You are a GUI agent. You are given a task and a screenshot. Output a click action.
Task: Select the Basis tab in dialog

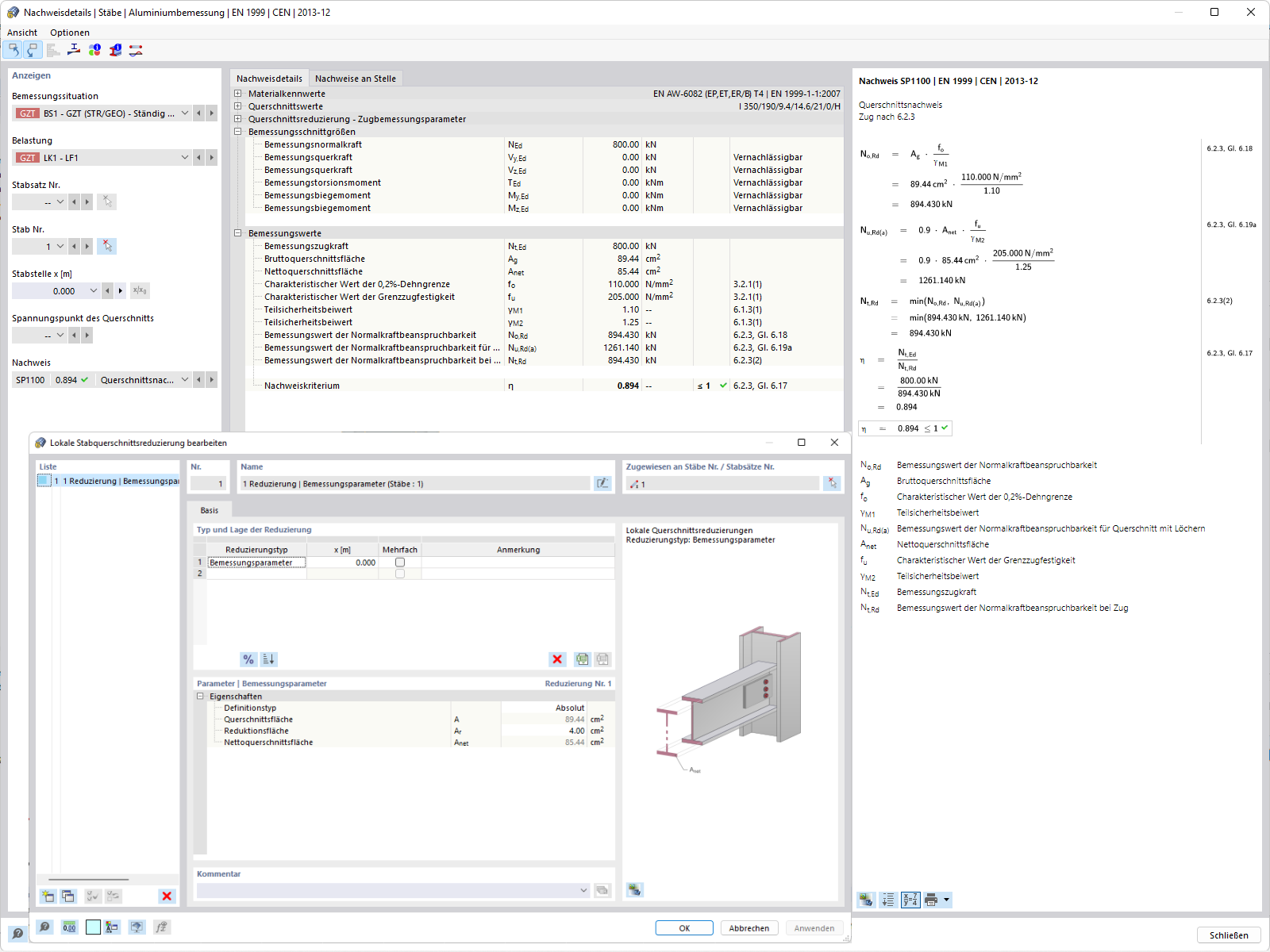(x=210, y=510)
